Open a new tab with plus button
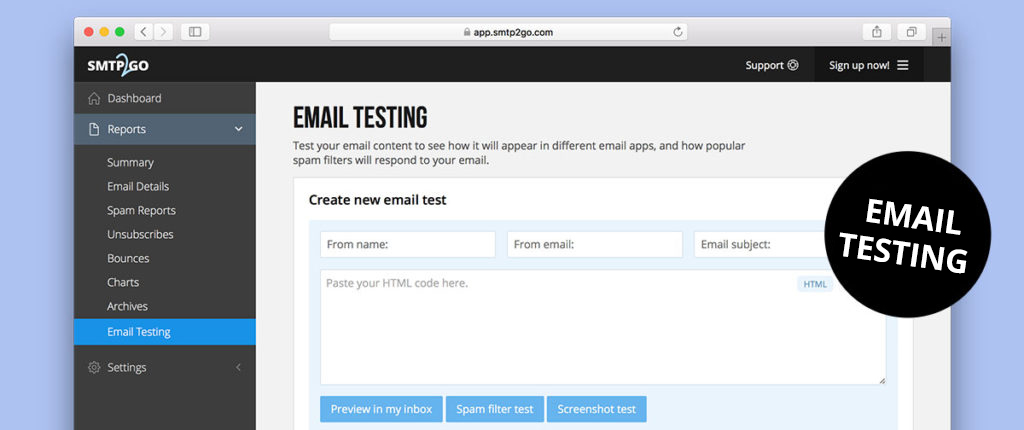This screenshot has height=430, width=1024. 941,37
